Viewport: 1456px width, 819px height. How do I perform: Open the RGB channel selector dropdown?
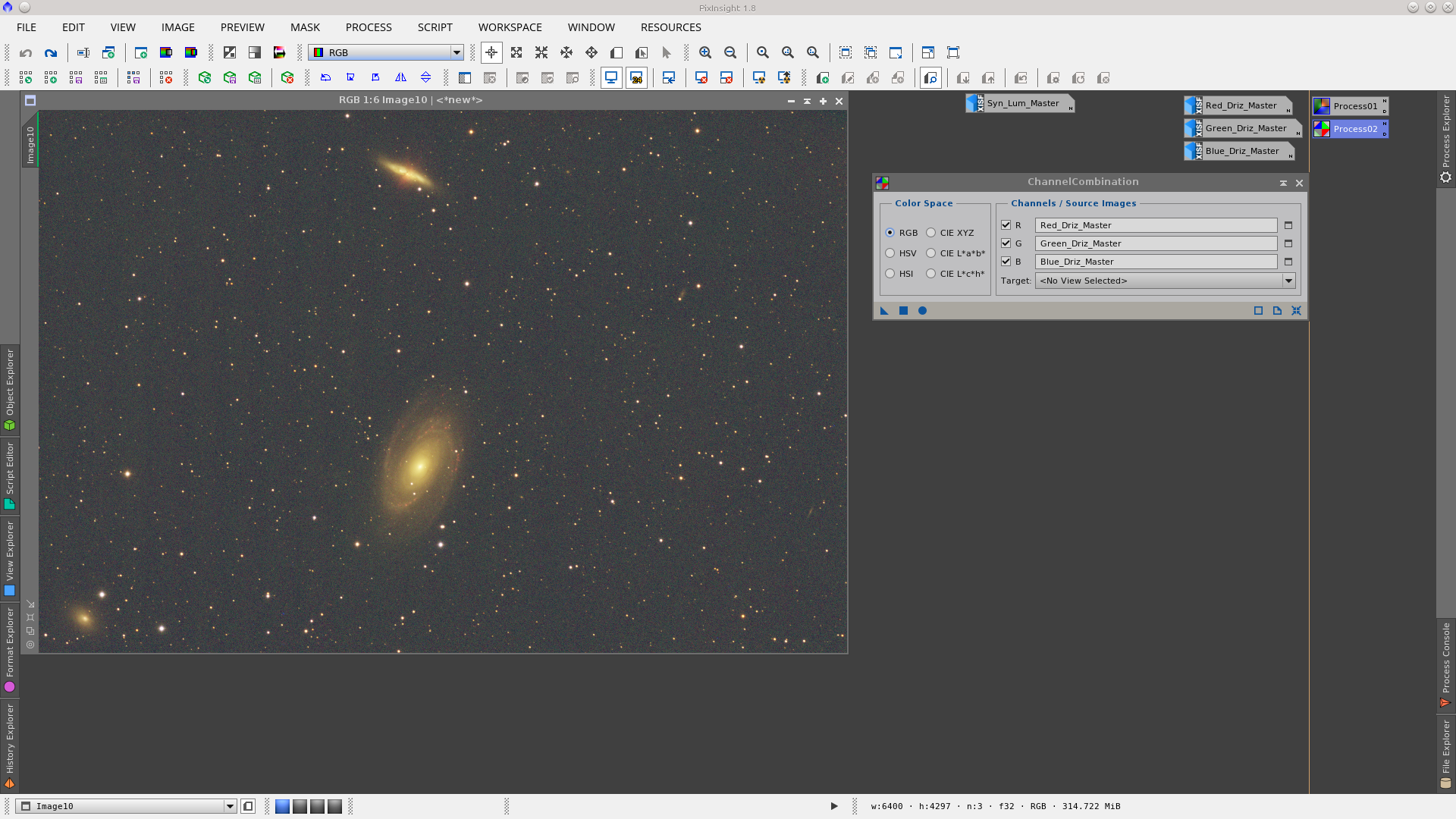[457, 52]
